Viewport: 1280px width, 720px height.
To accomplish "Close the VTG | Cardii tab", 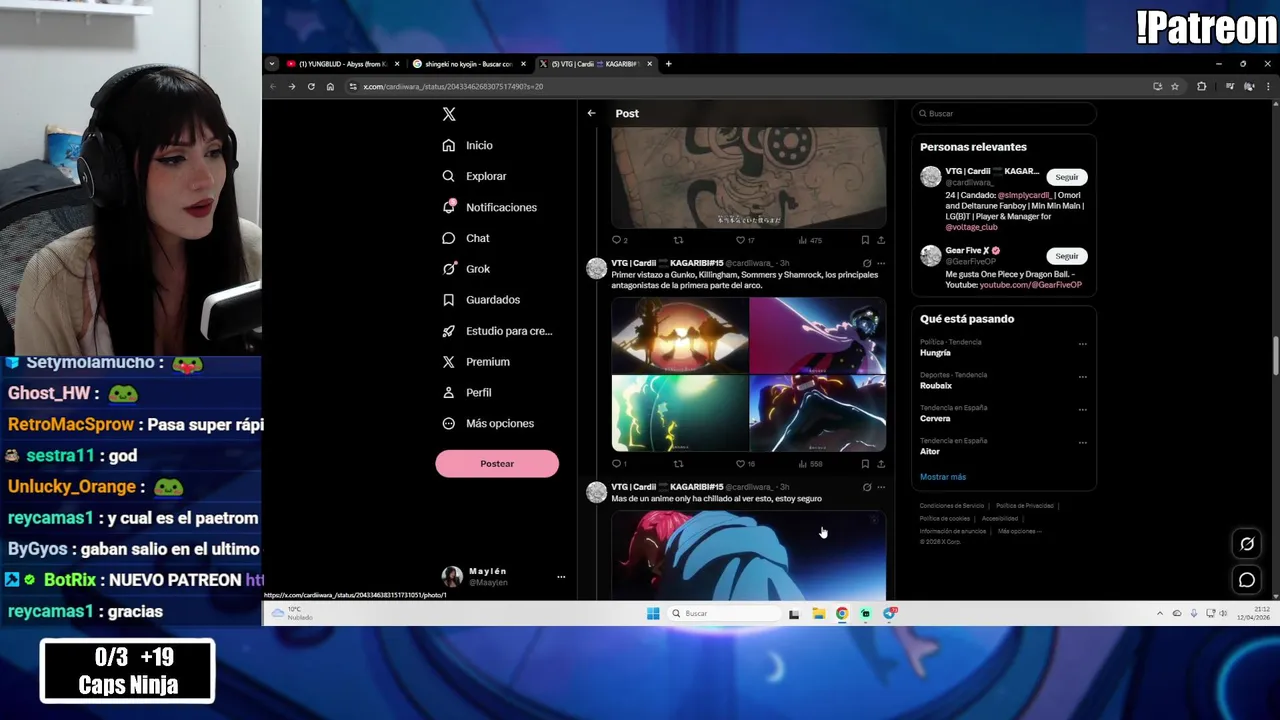I will pos(649,64).
